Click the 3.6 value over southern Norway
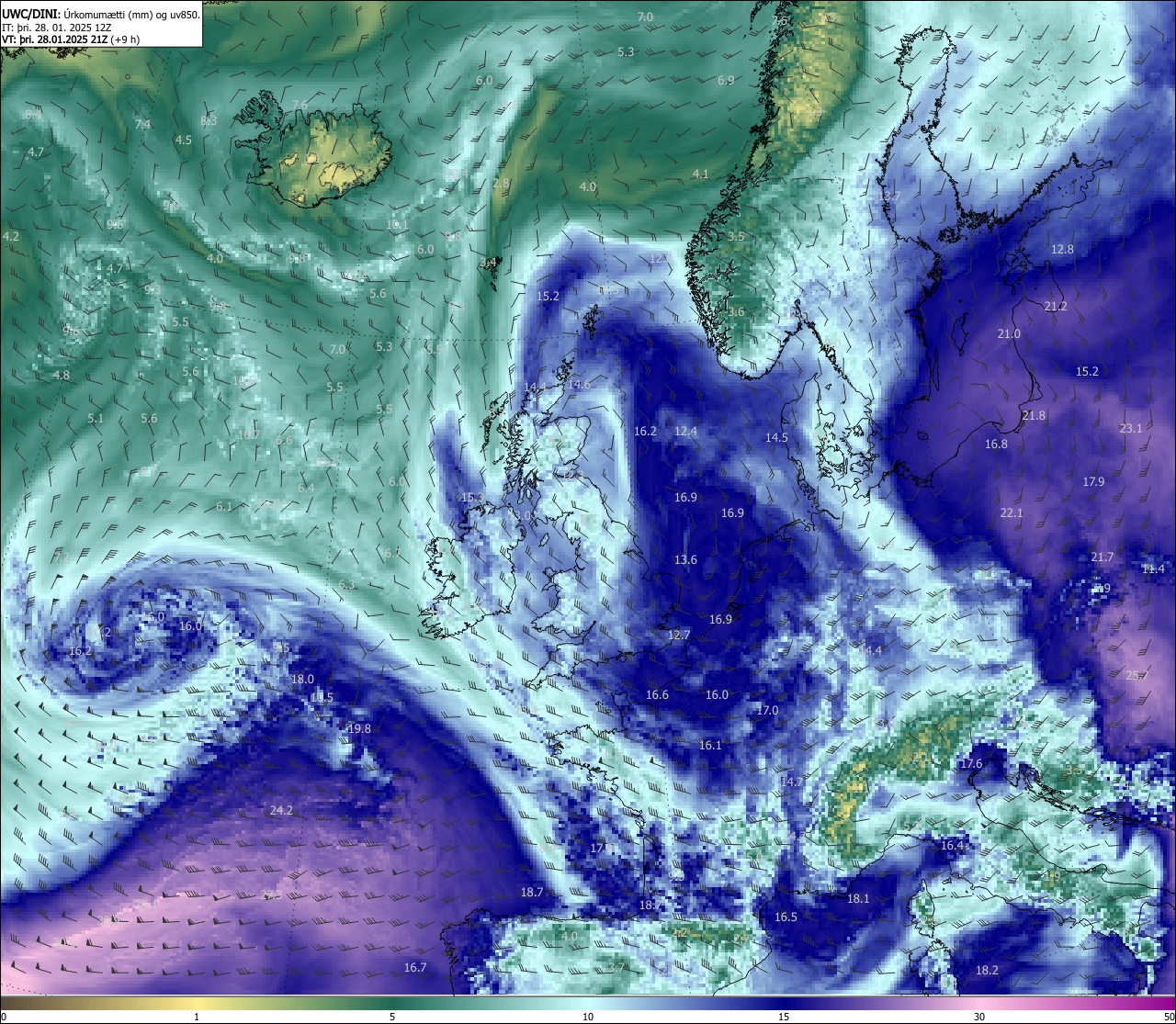Image resolution: width=1176 pixels, height=1024 pixels. click(736, 311)
